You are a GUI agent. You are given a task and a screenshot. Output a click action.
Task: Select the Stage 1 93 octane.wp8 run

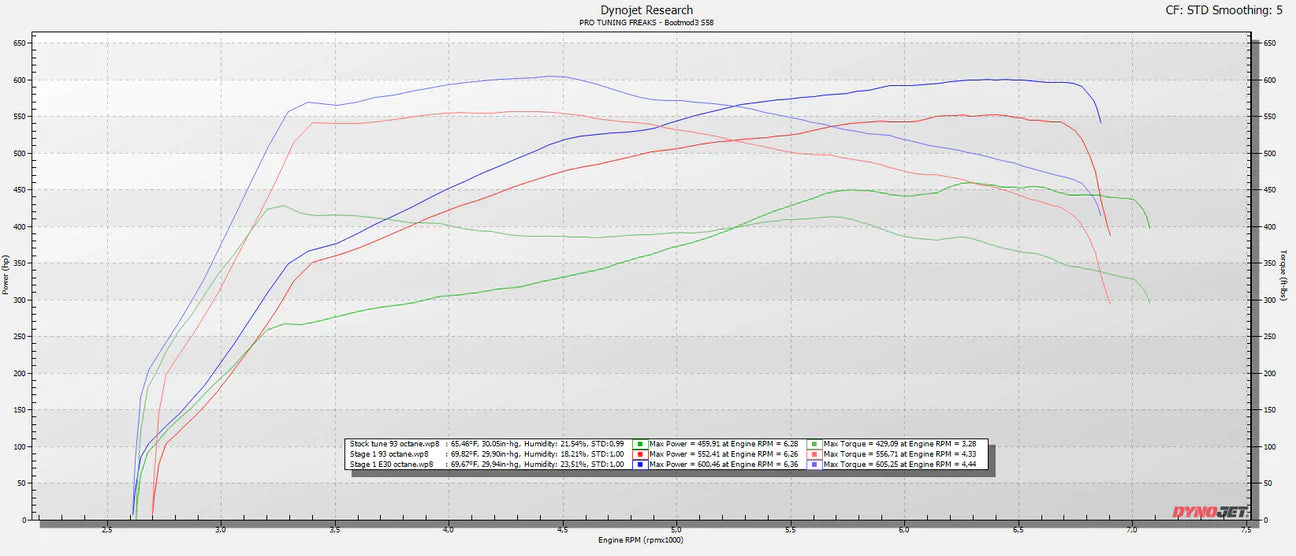[x=391, y=454]
